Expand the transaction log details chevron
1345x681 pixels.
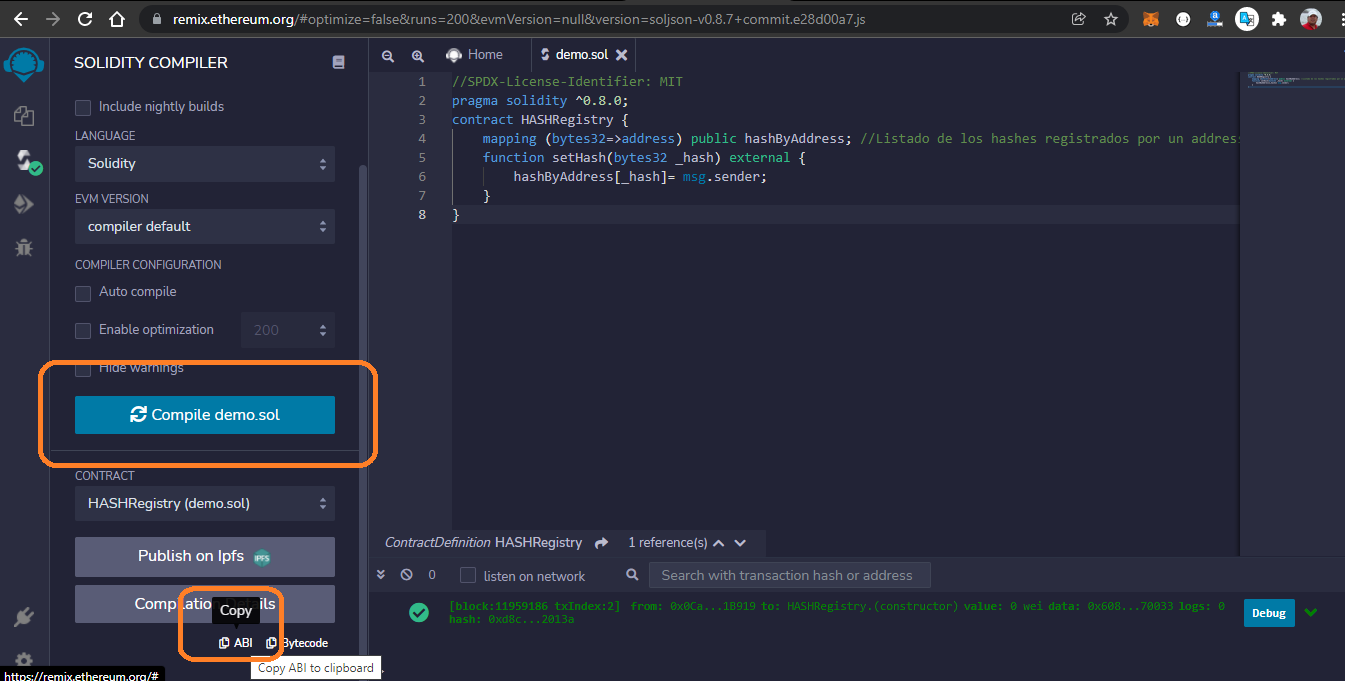1311,612
